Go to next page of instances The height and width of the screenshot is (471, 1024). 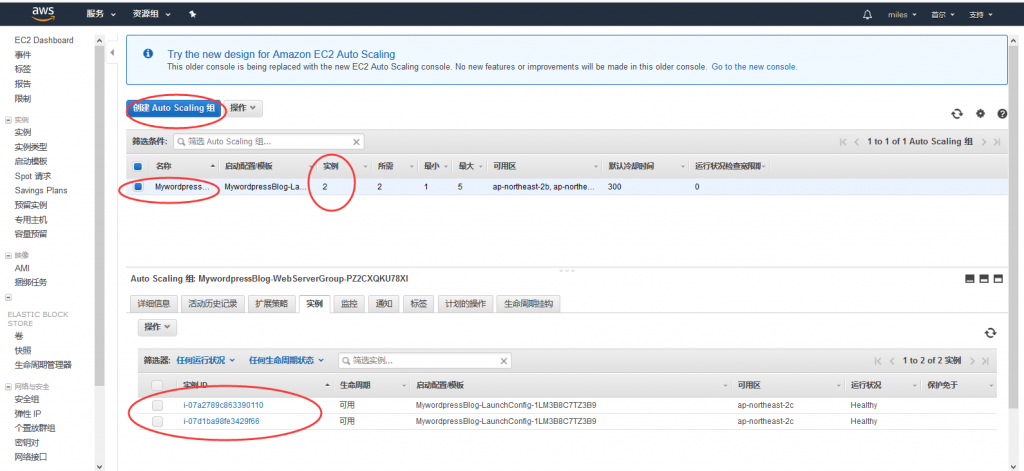click(x=972, y=361)
